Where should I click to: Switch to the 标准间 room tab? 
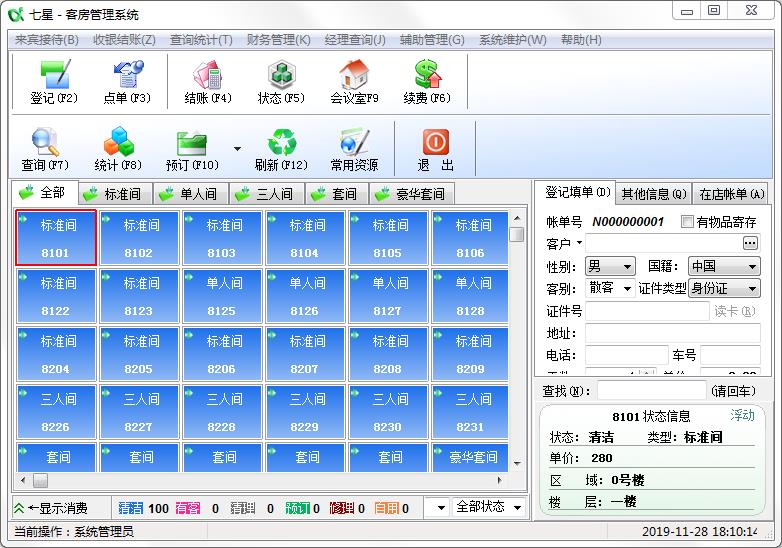(115, 194)
